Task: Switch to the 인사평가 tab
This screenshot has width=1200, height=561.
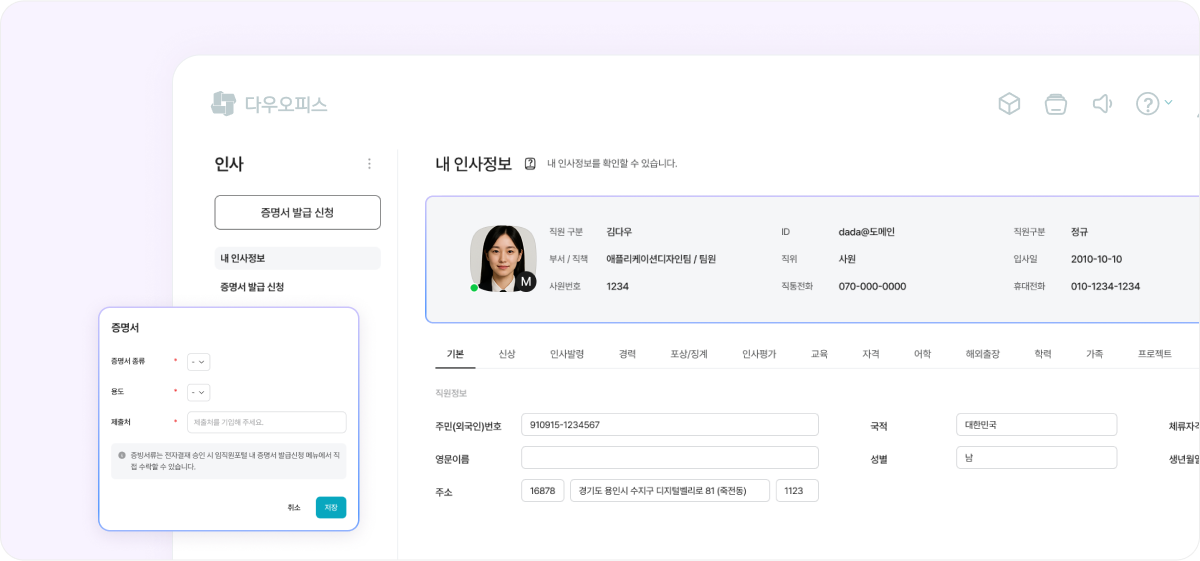Action: coord(759,354)
